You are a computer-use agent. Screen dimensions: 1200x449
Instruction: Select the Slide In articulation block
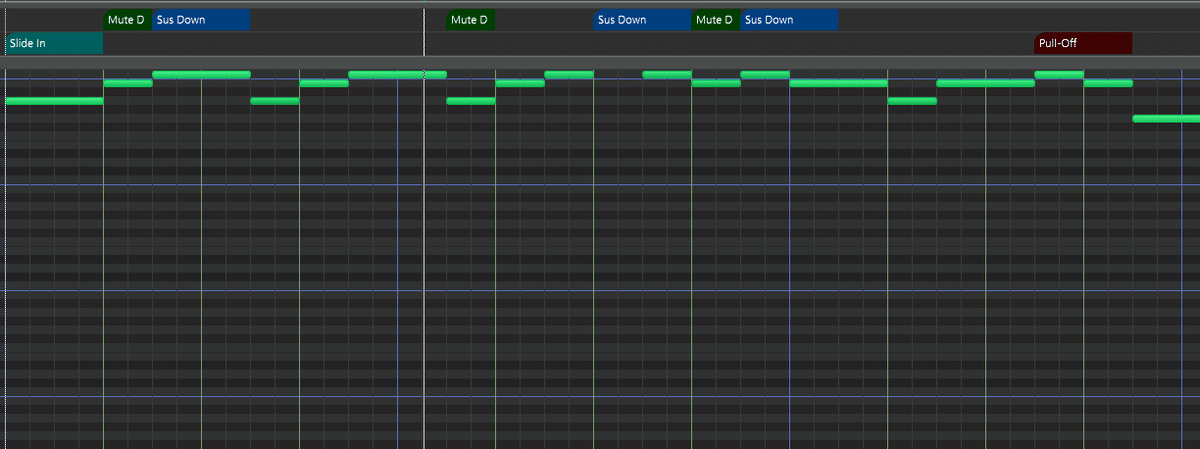click(54, 43)
